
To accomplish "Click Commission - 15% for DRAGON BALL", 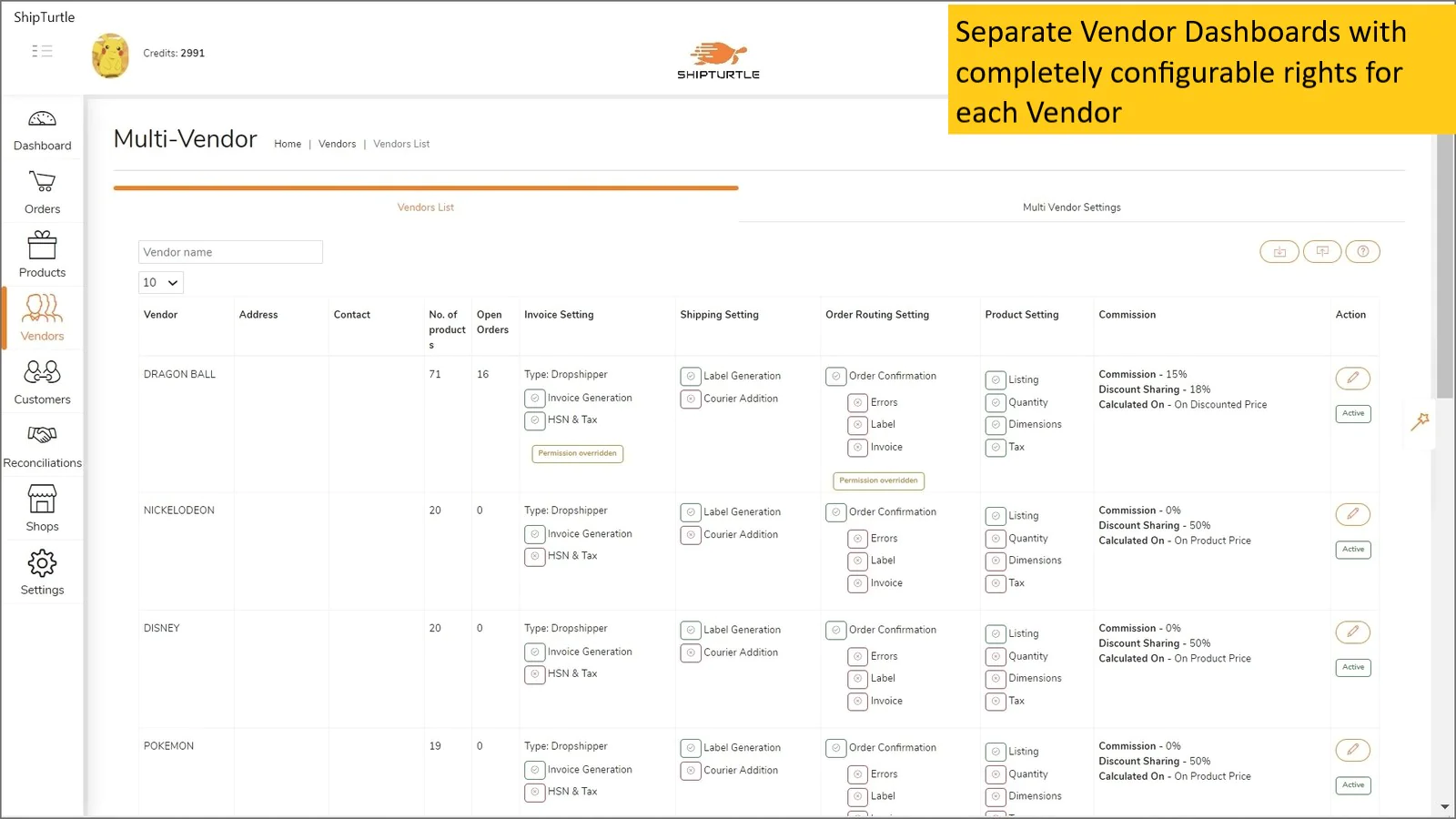I will (x=1143, y=375).
